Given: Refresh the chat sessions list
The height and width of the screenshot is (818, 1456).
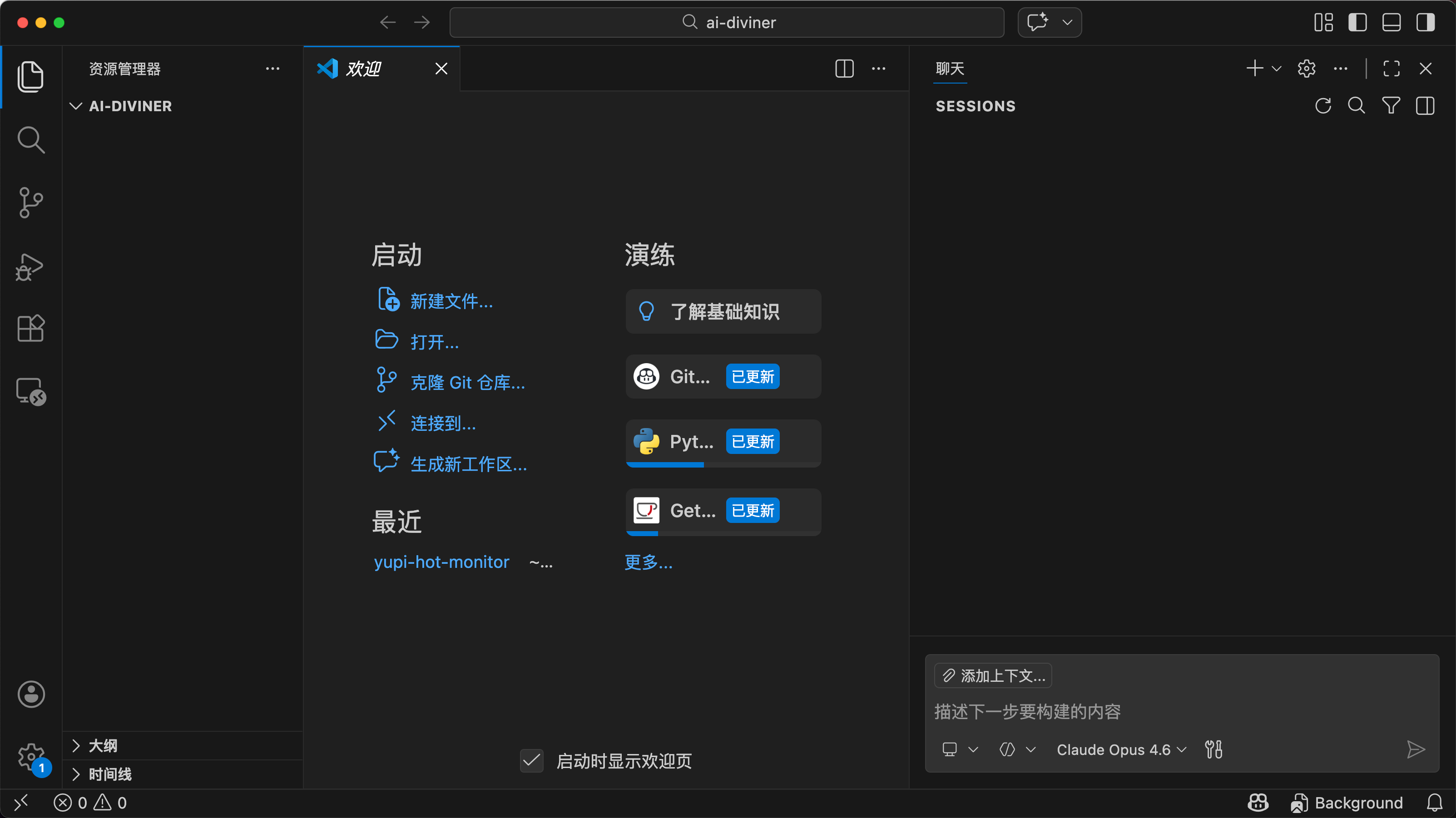Looking at the screenshot, I should (1322, 106).
